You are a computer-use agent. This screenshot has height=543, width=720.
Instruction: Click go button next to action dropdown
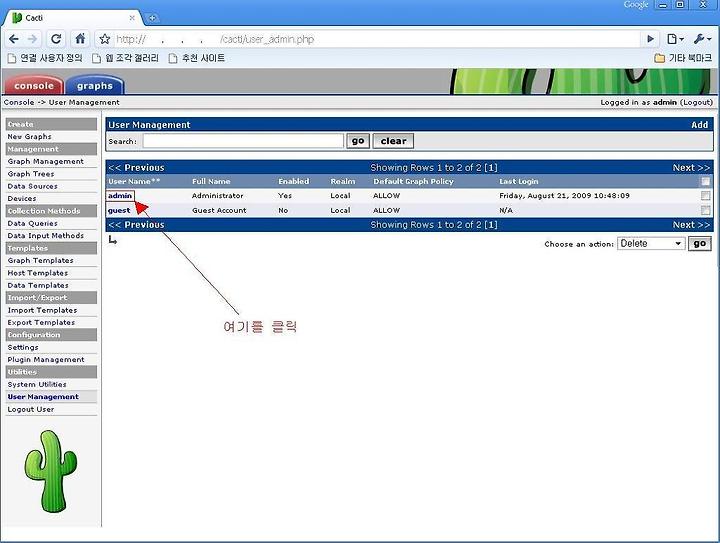point(699,244)
